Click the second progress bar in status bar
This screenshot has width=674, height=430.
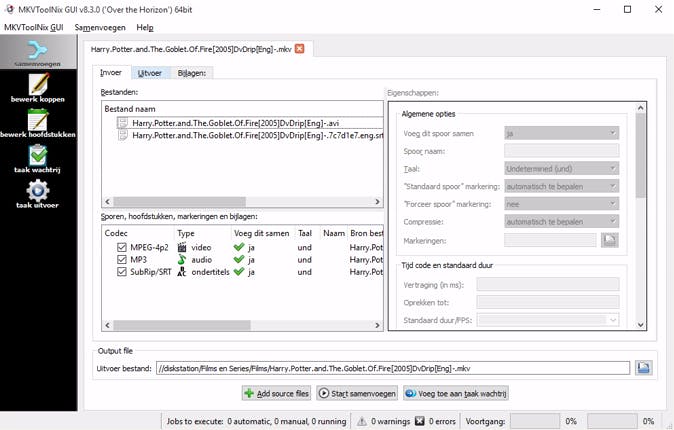tap(612, 421)
